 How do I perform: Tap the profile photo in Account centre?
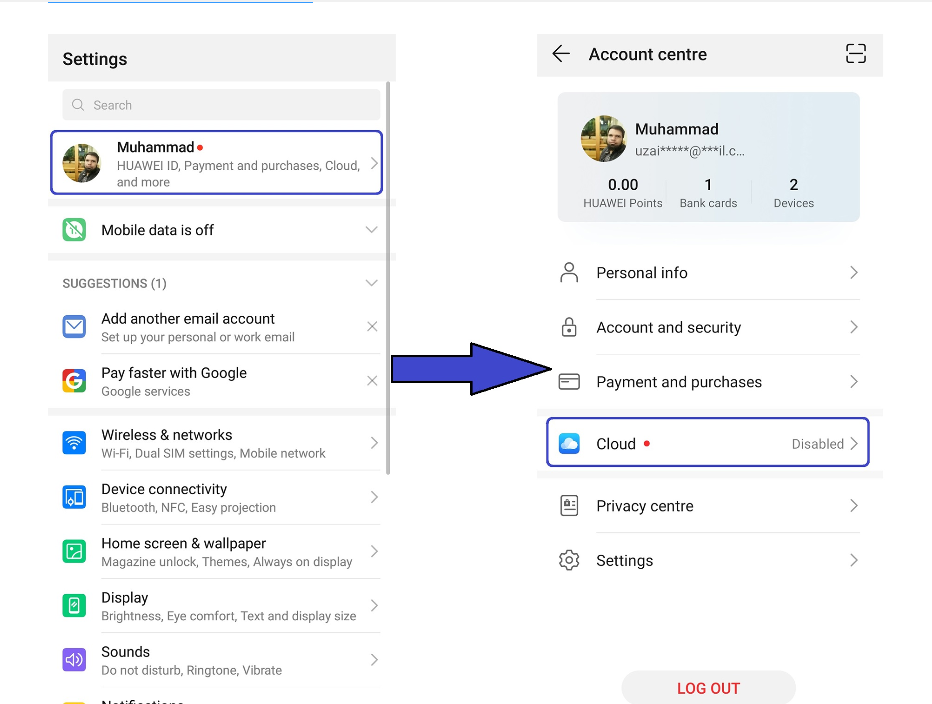604,139
